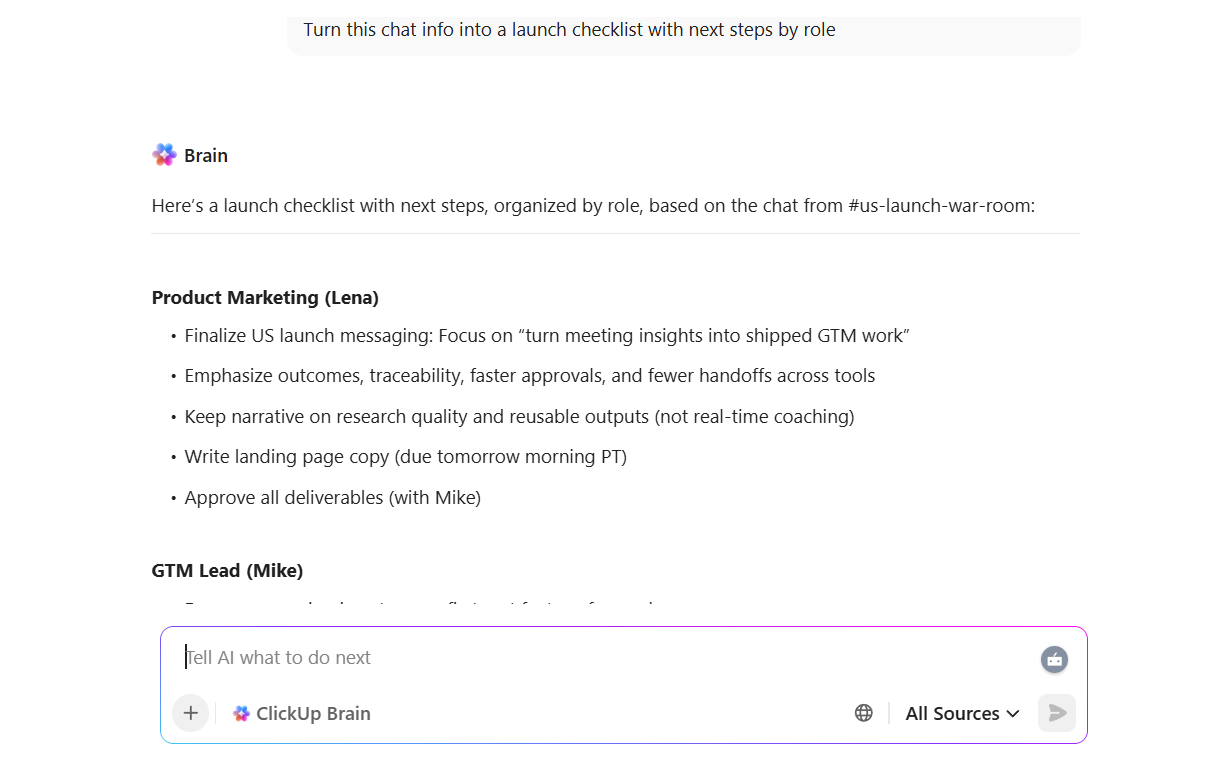Click the Brain avatar icon above the response

[x=164, y=155]
